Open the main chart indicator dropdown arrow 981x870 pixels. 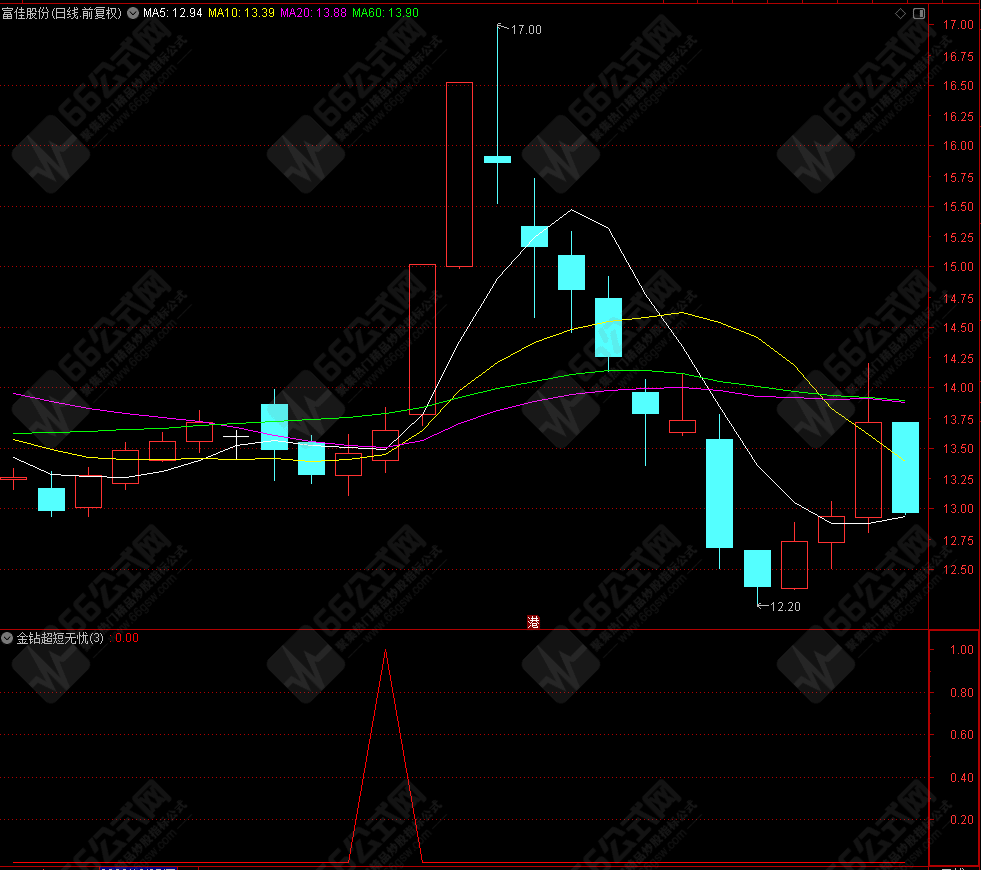(133, 13)
